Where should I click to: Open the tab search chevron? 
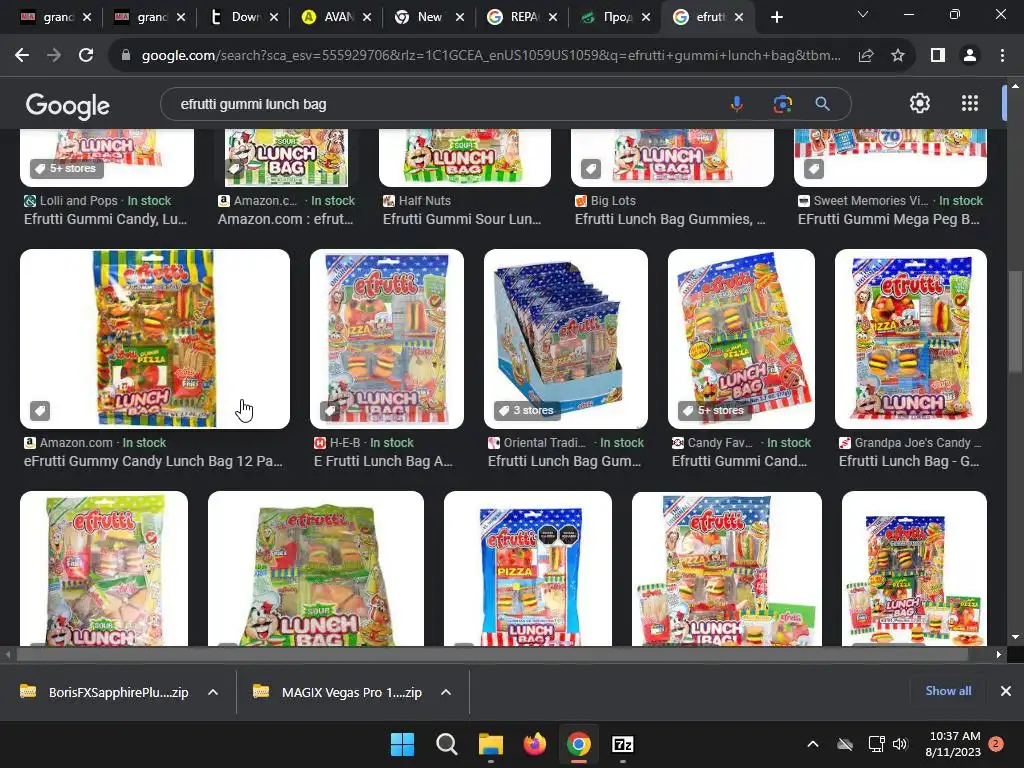pyautogui.click(x=863, y=14)
